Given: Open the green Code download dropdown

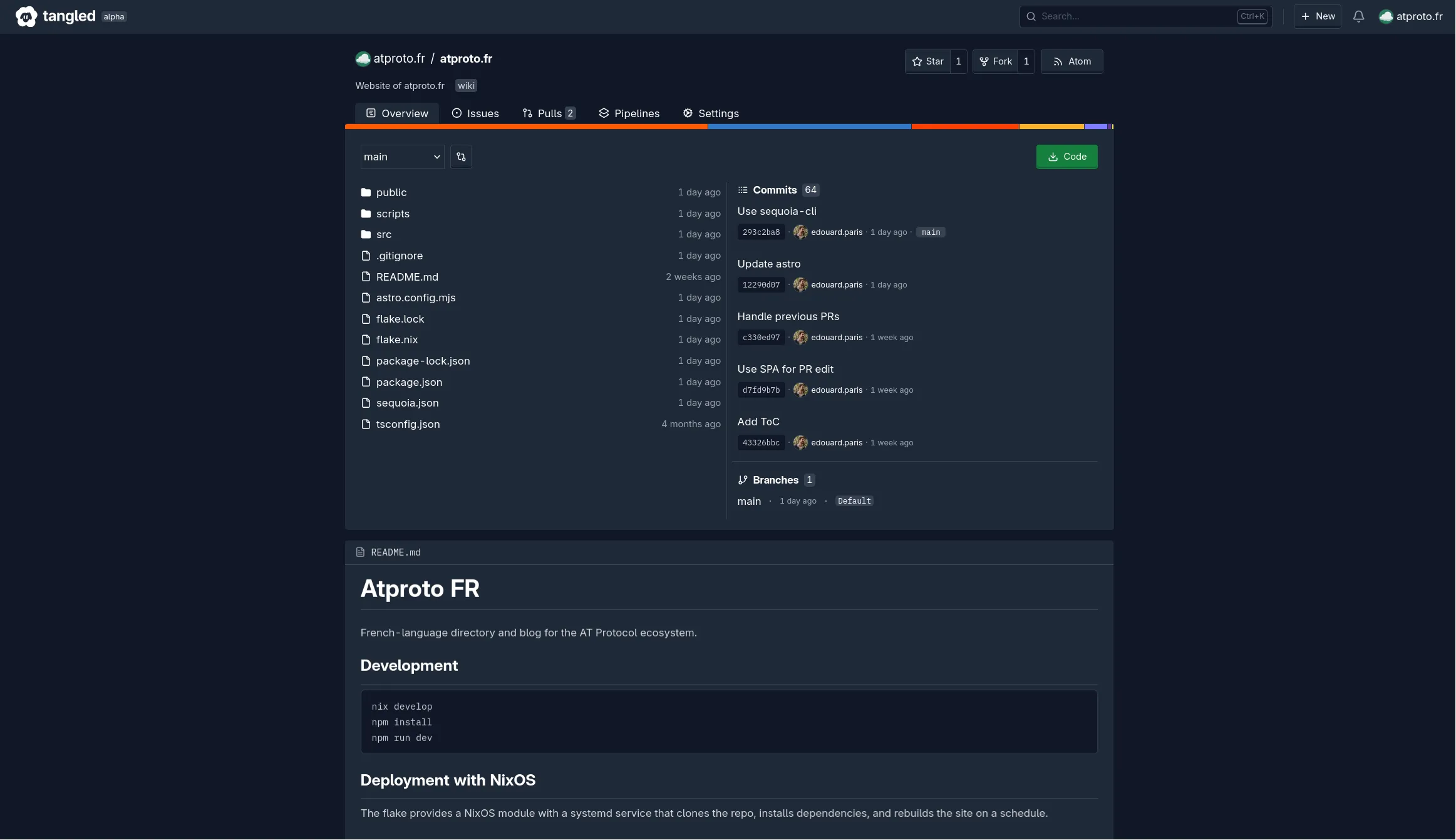Looking at the screenshot, I should 1066,157.
